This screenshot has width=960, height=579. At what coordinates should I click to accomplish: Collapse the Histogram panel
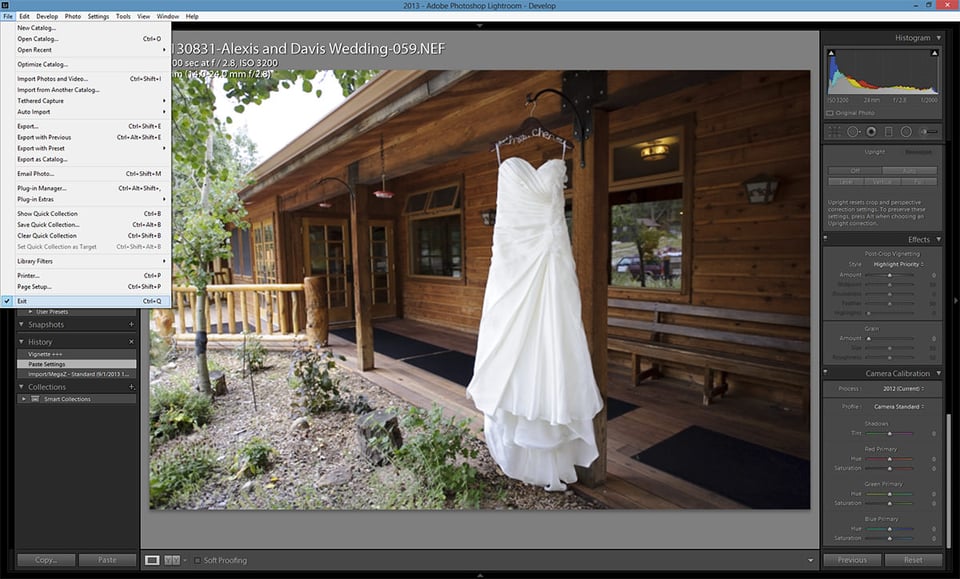[x=939, y=38]
